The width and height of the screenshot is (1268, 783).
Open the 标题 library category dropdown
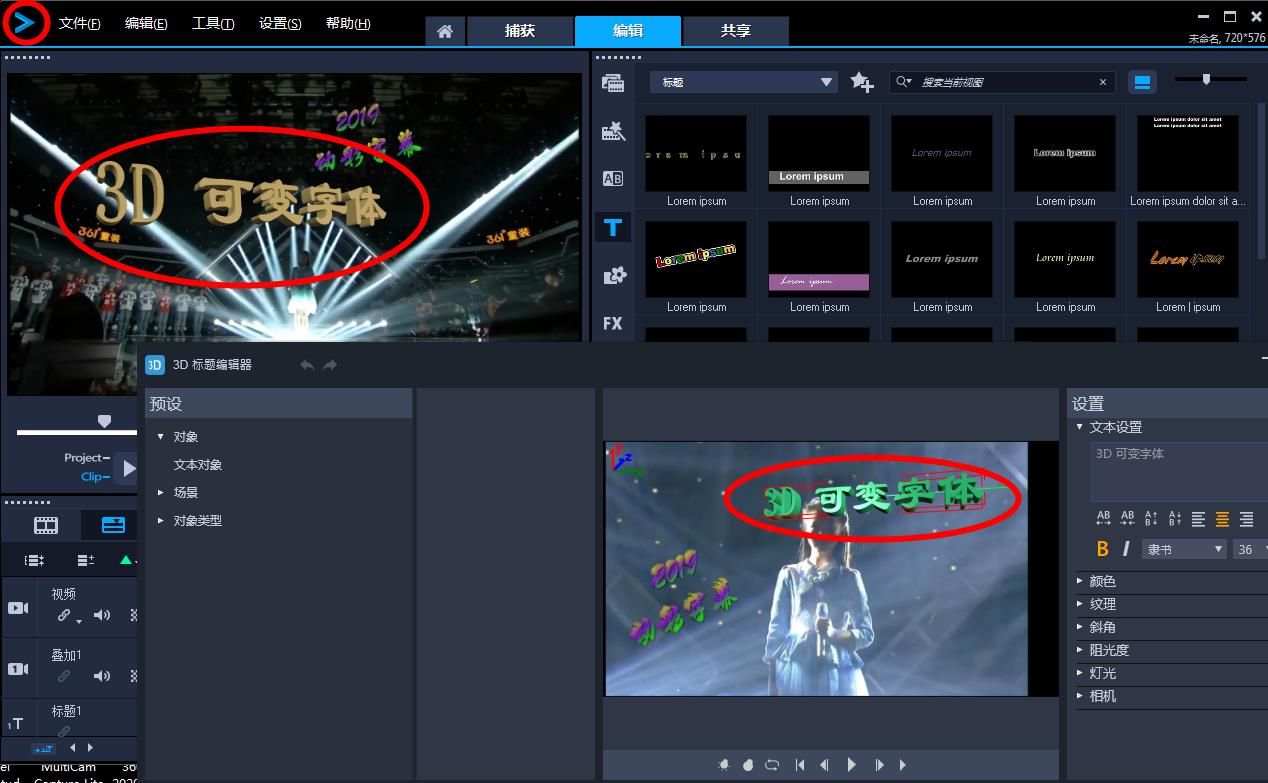[x=743, y=82]
